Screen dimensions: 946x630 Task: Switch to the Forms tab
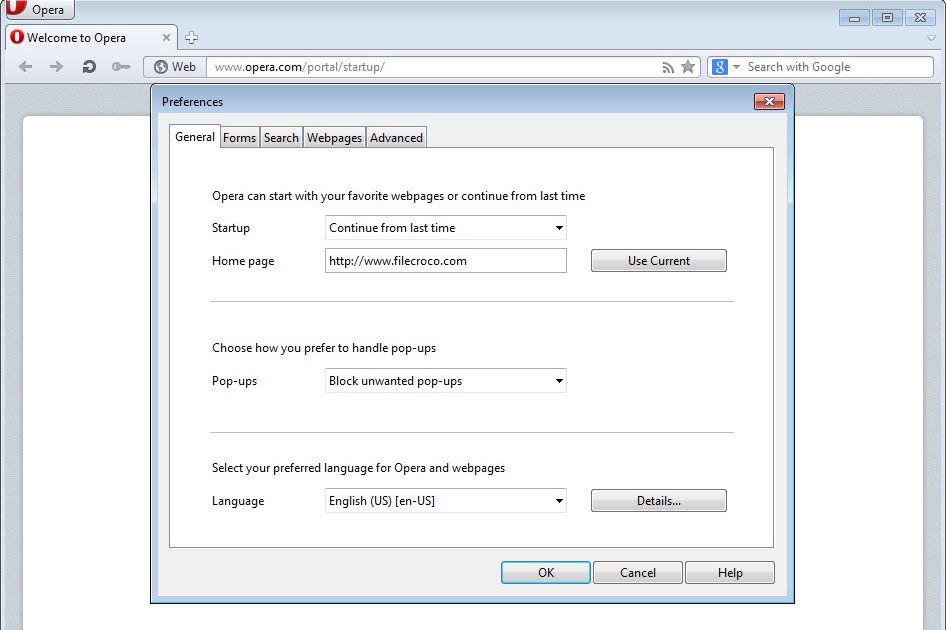[x=240, y=138]
